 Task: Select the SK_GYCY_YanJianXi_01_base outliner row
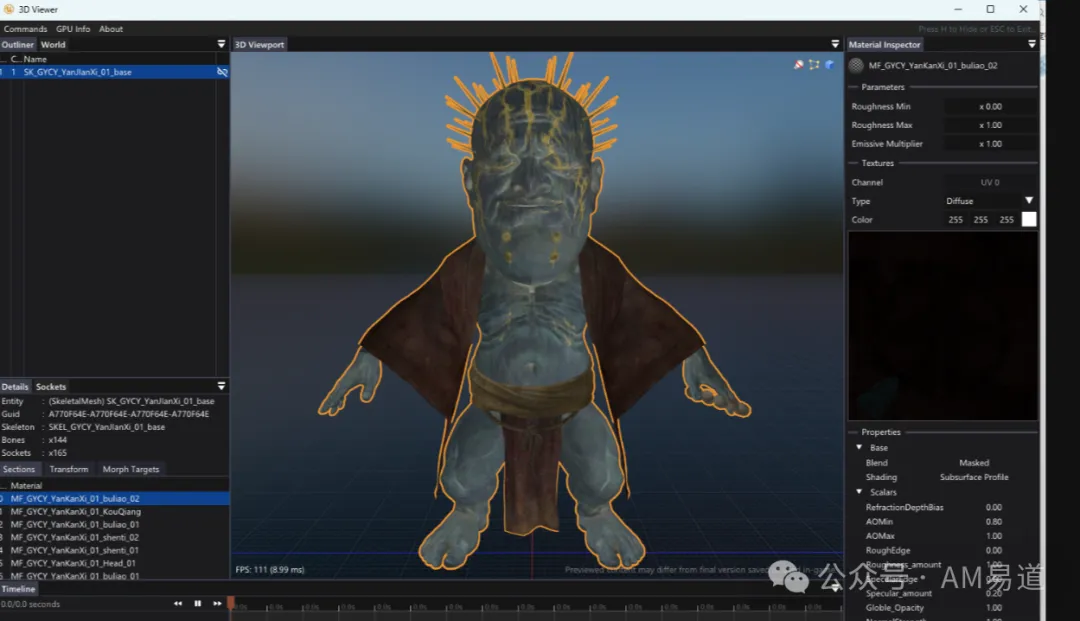pos(114,72)
